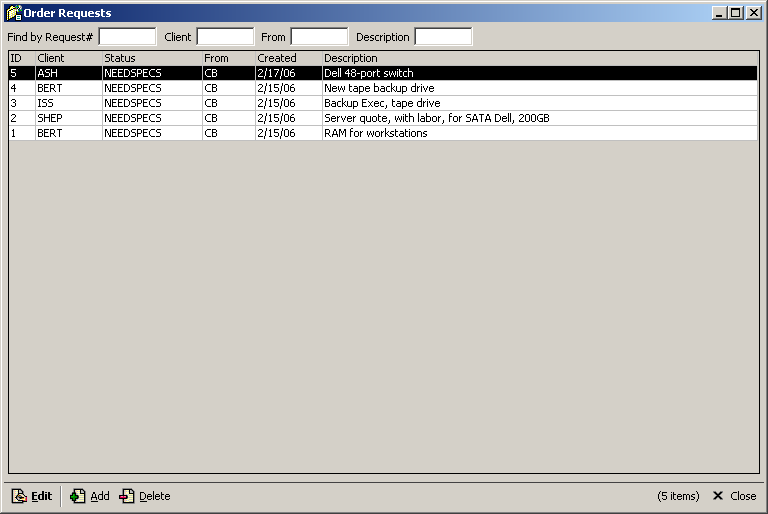Sort by the ID column header
768x514 pixels.
click(x=21, y=58)
